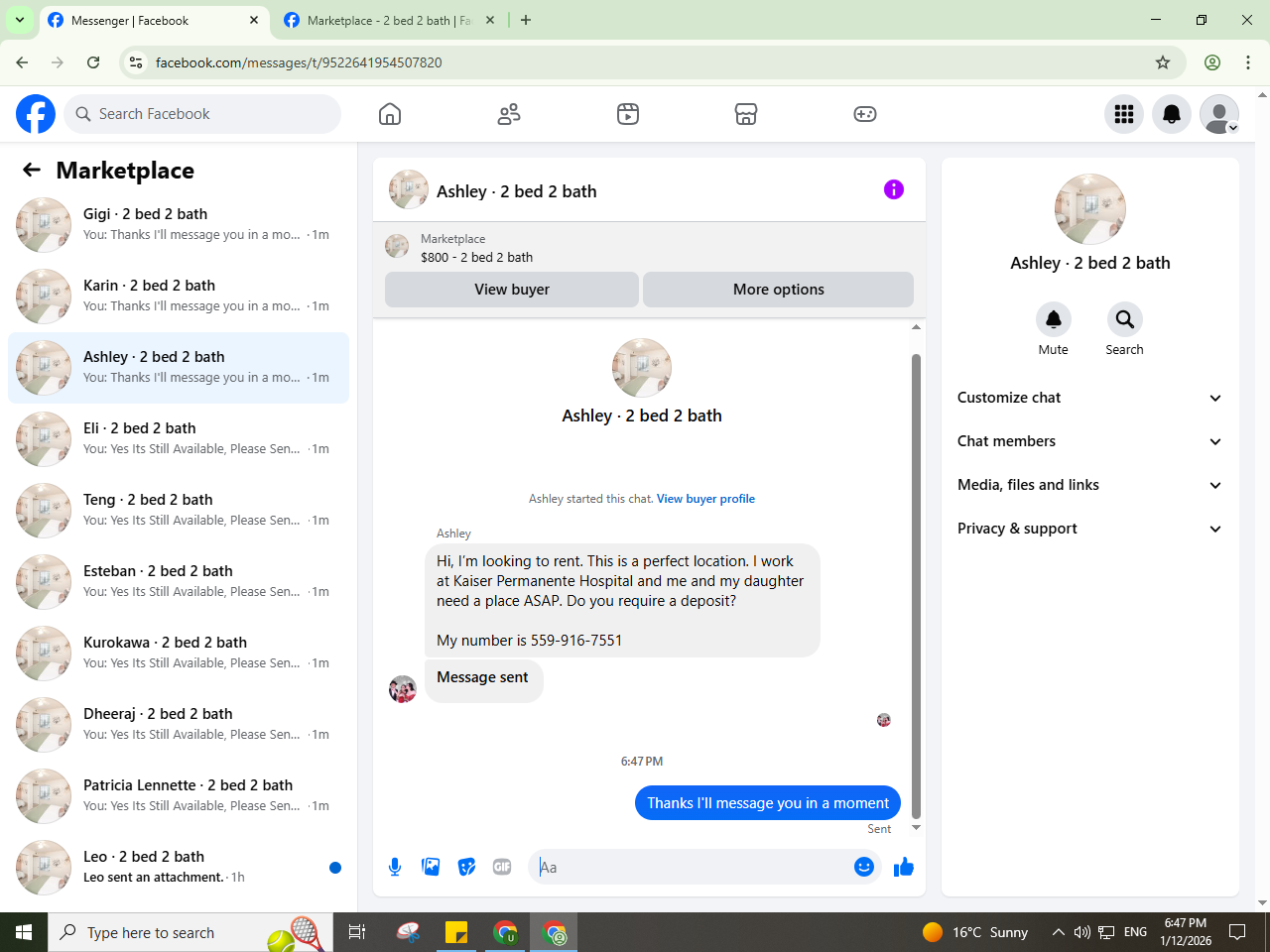The width and height of the screenshot is (1270, 952).
Task: Focus the Search Facebook box
Action: click(202, 114)
